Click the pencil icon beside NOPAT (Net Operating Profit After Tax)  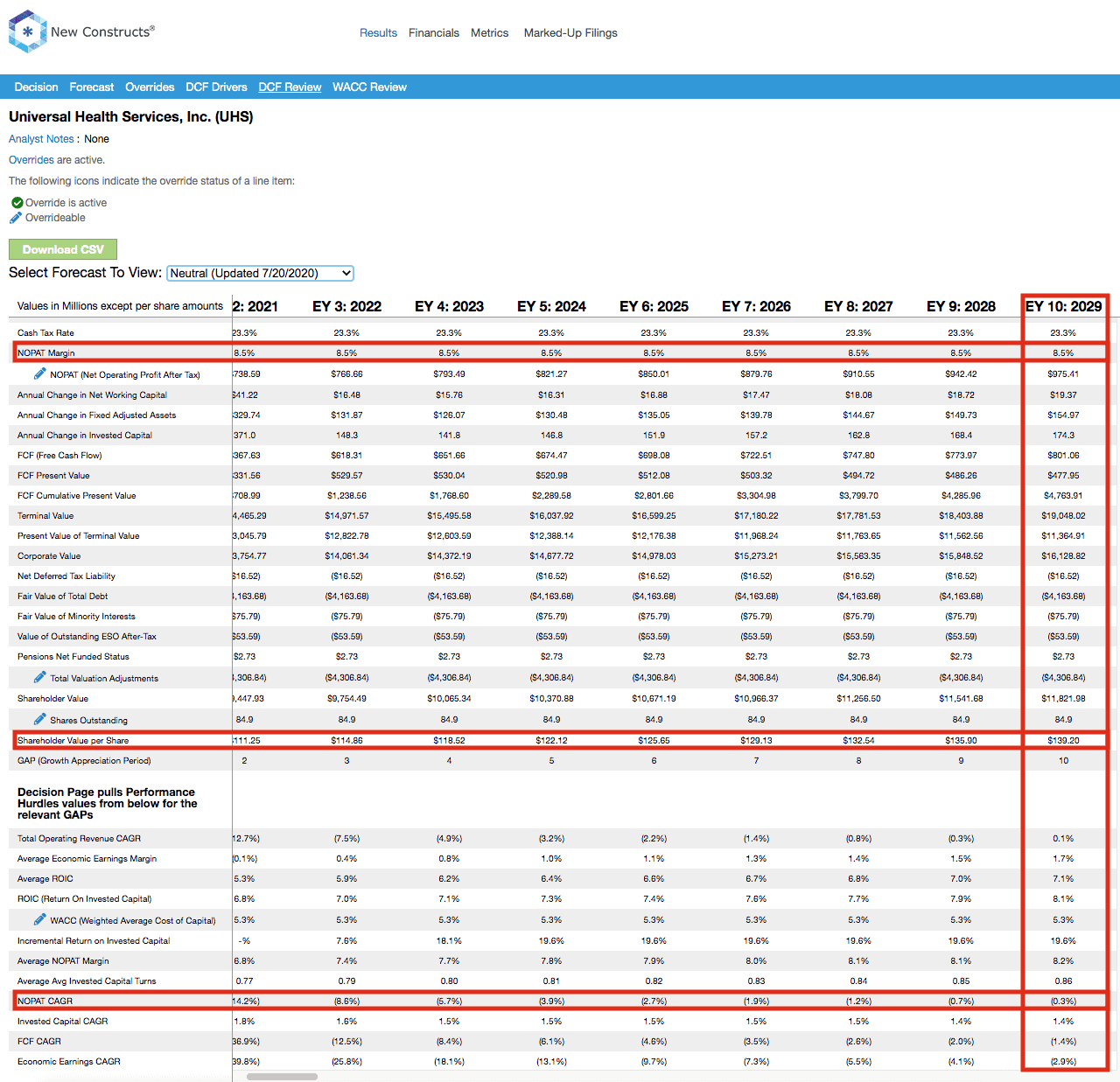[40, 373]
